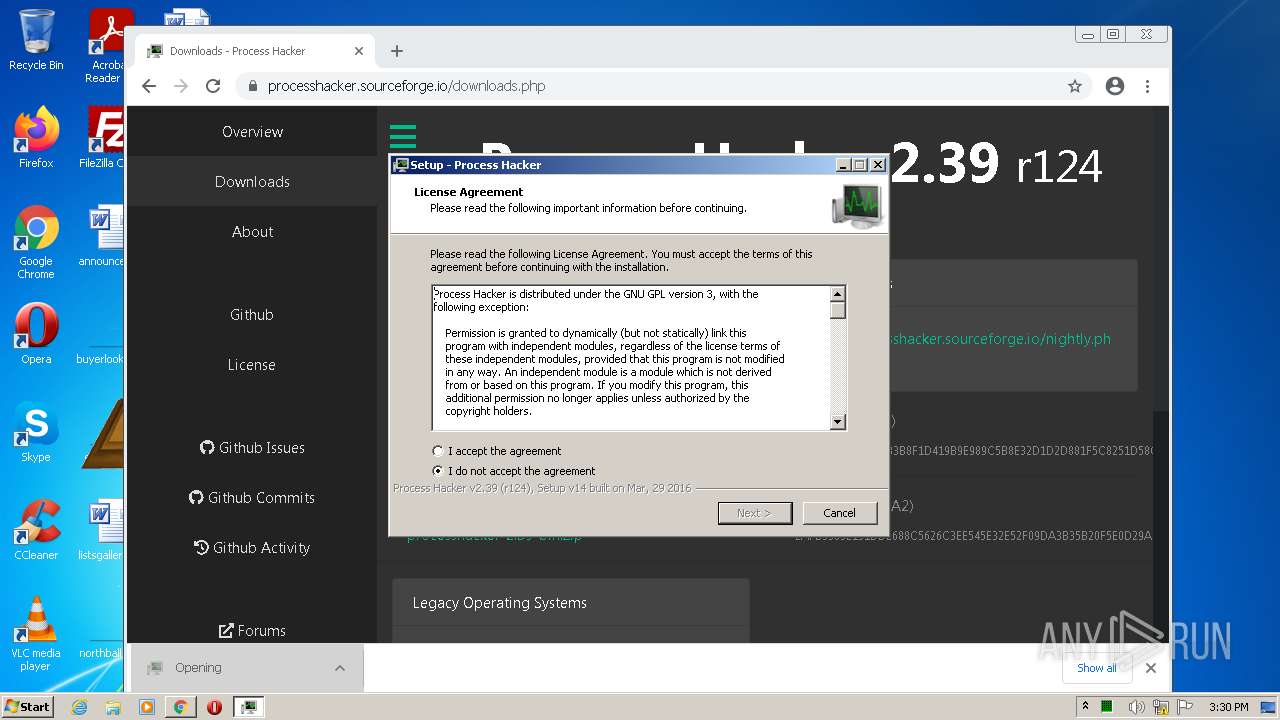Image resolution: width=1280 pixels, height=720 pixels.
Task: Open a new Chrome tab
Action: coord(397,51)
